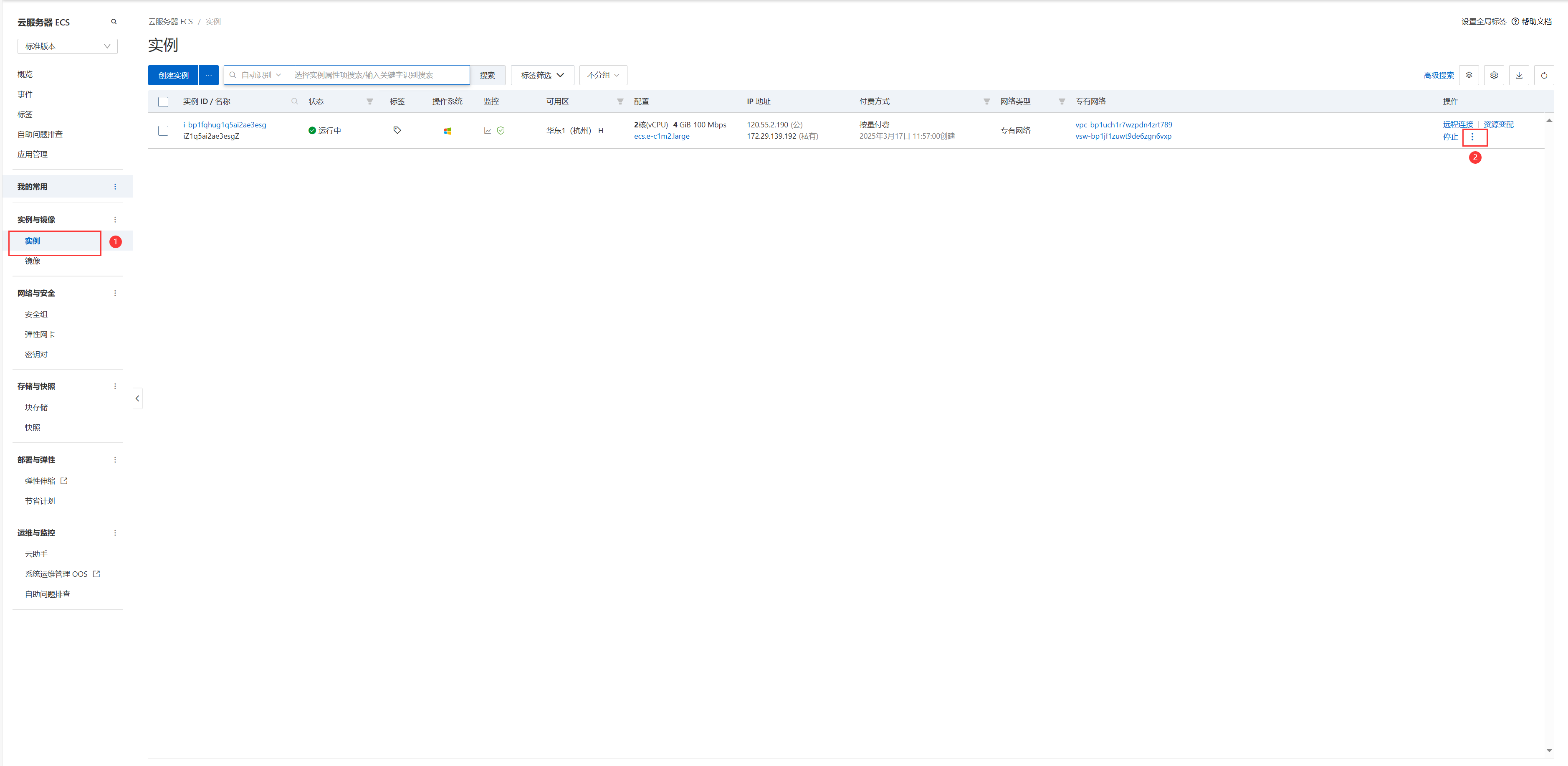Click the 创建实例 button
The image size is (1568, 766).
[174, 76]
